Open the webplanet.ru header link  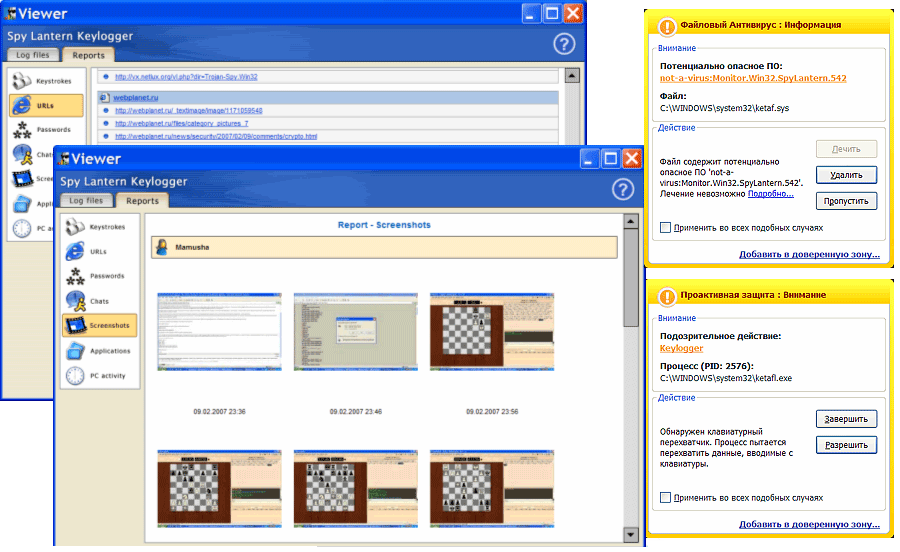135,98
